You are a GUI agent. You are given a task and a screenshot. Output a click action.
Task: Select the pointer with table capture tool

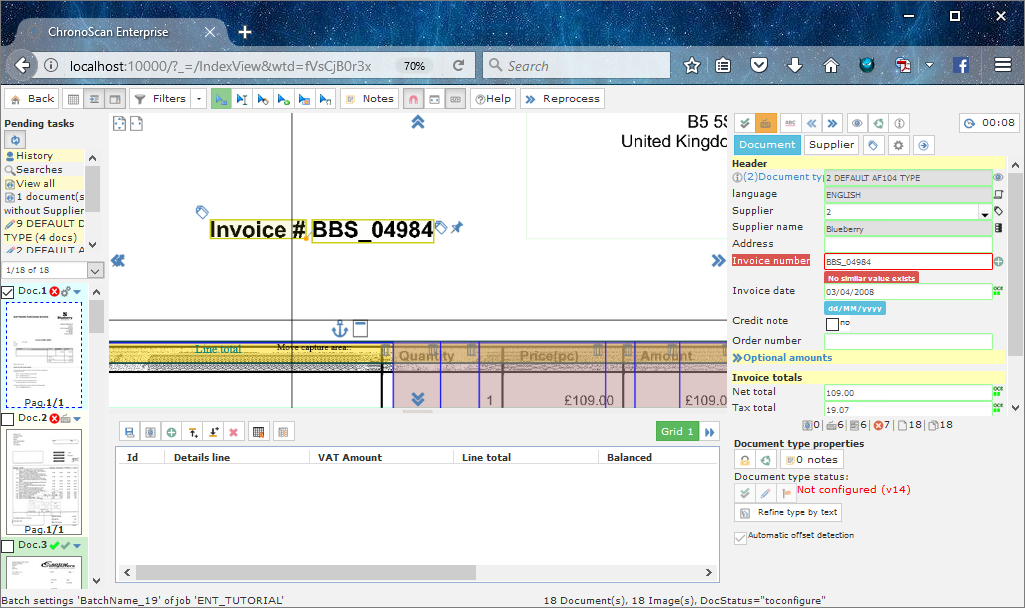[x=305, y=99]
